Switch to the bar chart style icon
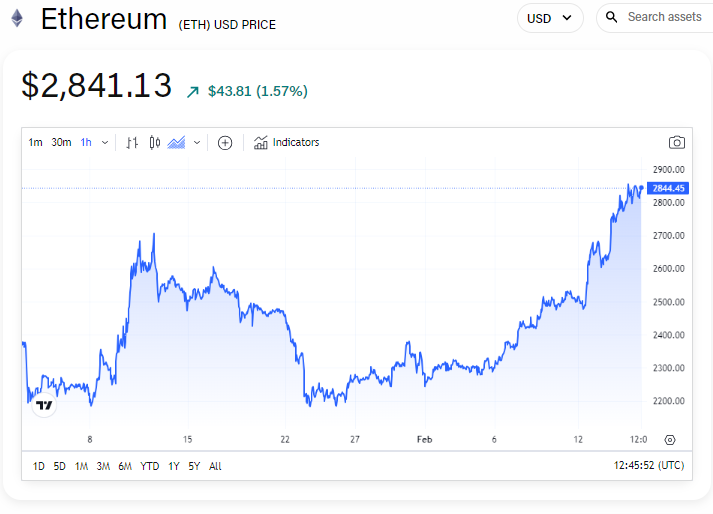This screenshot has height=514, width=713. [x=132, y=143]
